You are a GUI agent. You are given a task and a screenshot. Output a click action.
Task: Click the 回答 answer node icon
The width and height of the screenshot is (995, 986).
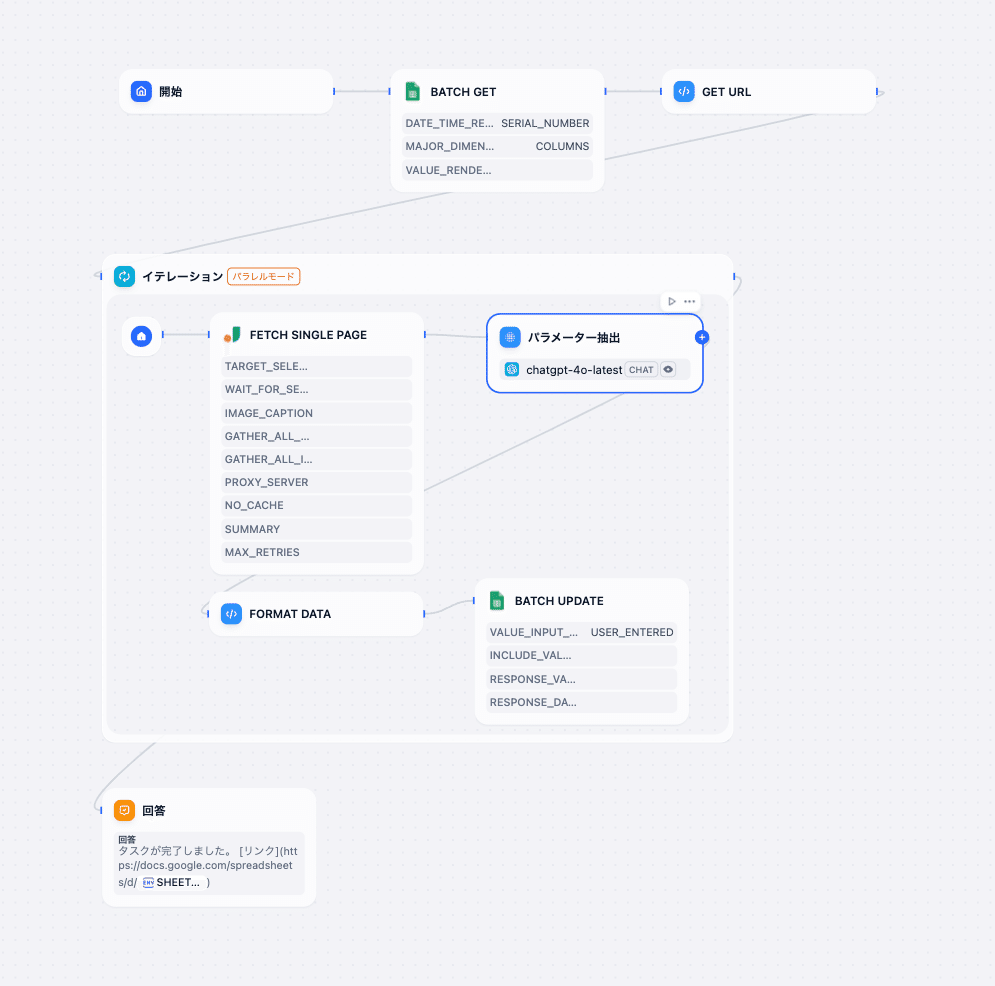point(124,810)
